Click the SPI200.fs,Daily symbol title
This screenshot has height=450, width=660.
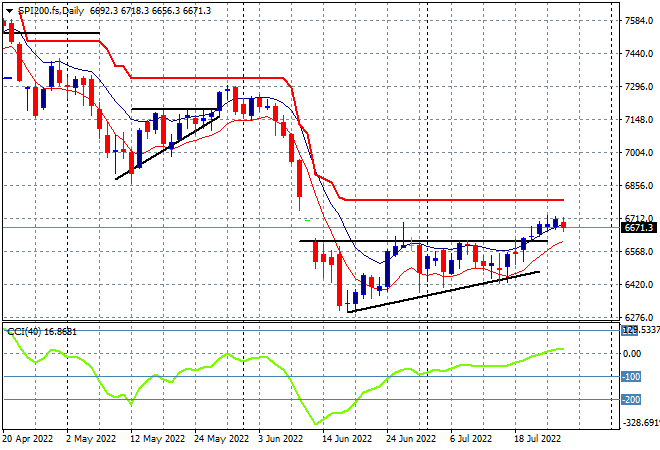(51, 11)
